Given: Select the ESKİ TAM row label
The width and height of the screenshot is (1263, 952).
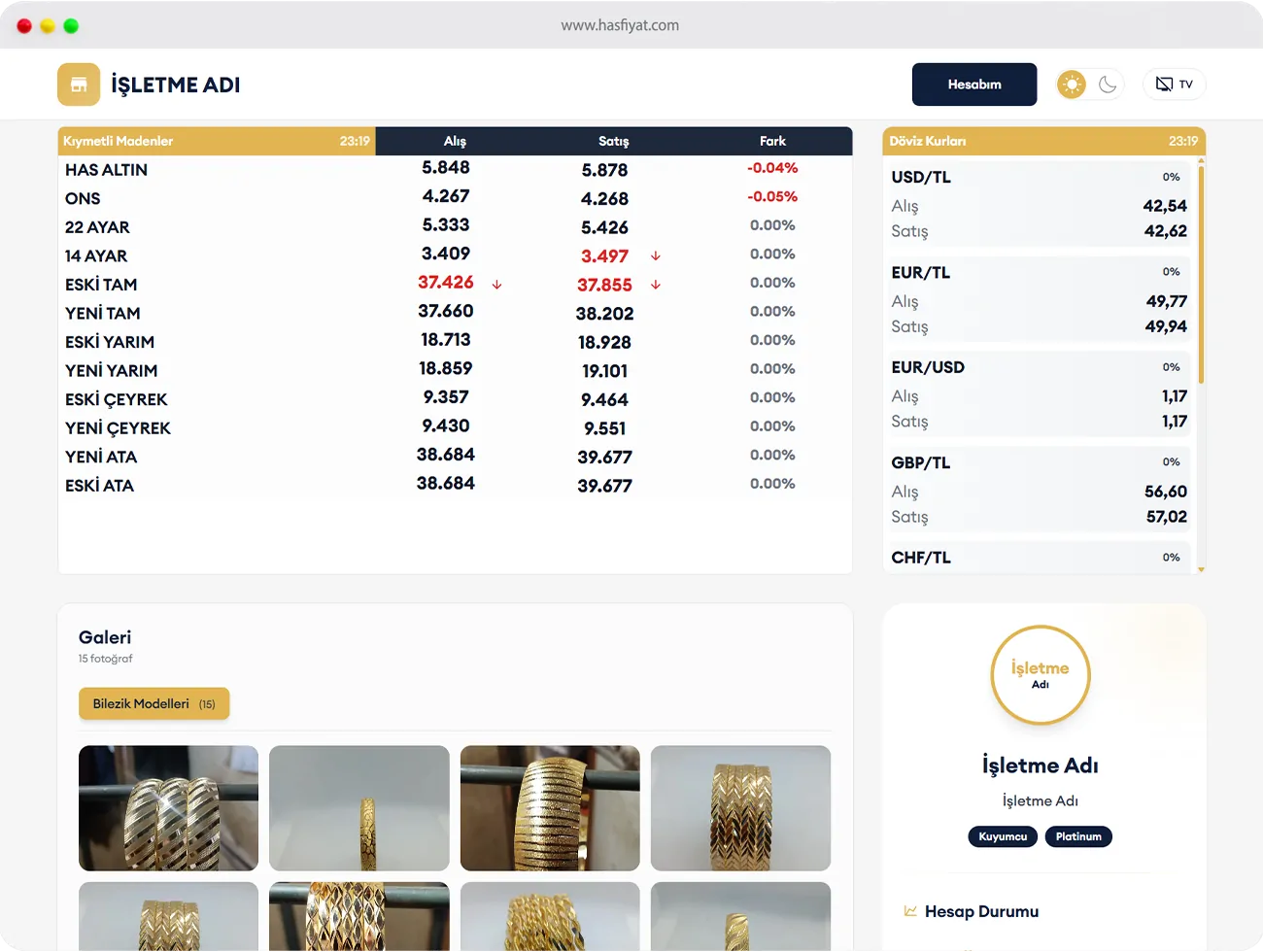Looking at the screenshot, I should [x=101, y=285].
